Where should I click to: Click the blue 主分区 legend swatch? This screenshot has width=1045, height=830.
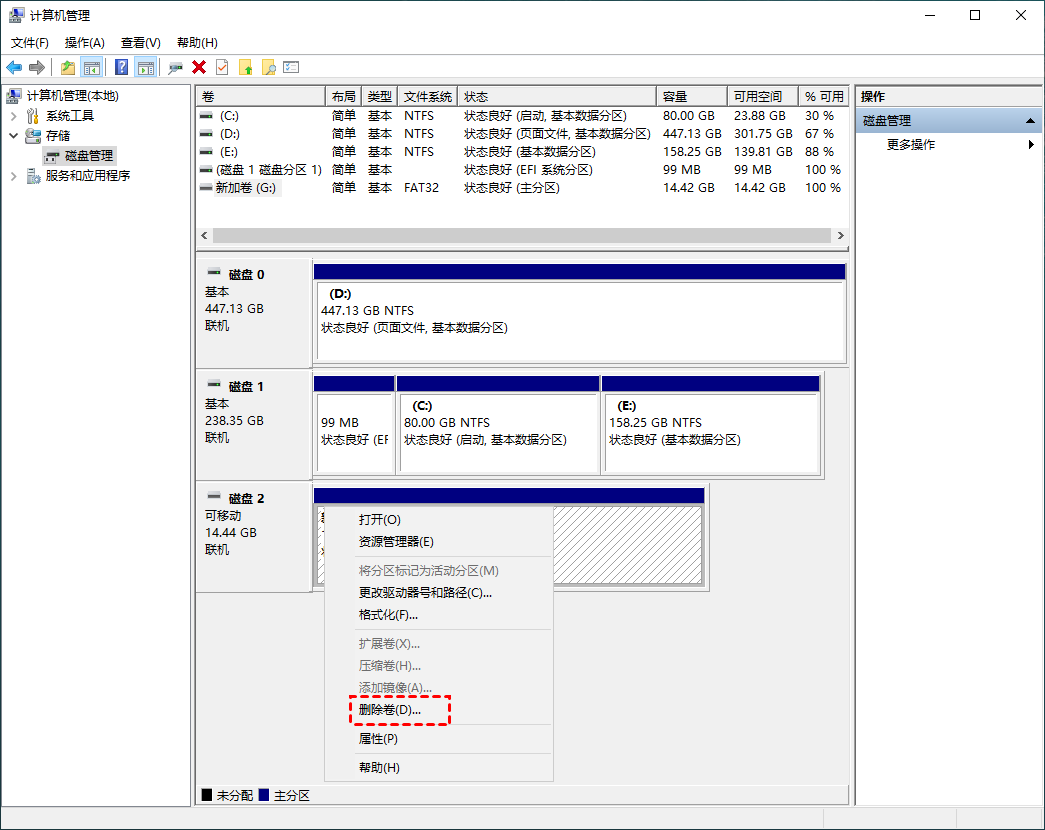[264, 795]
